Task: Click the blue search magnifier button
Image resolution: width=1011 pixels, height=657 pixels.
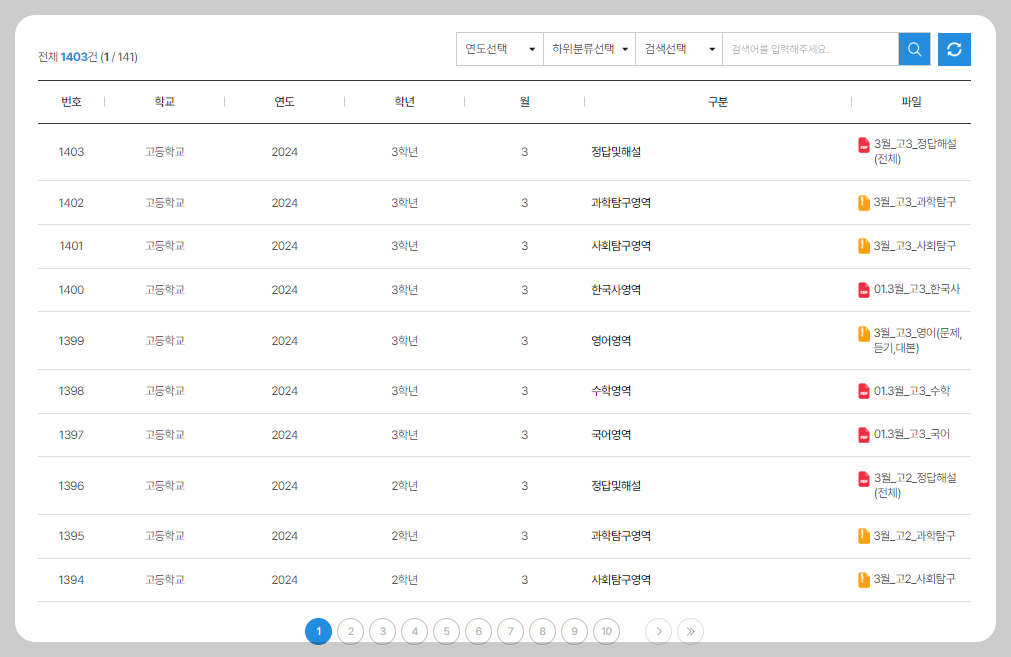Action: pyautogui.click(x=914, y=49)
